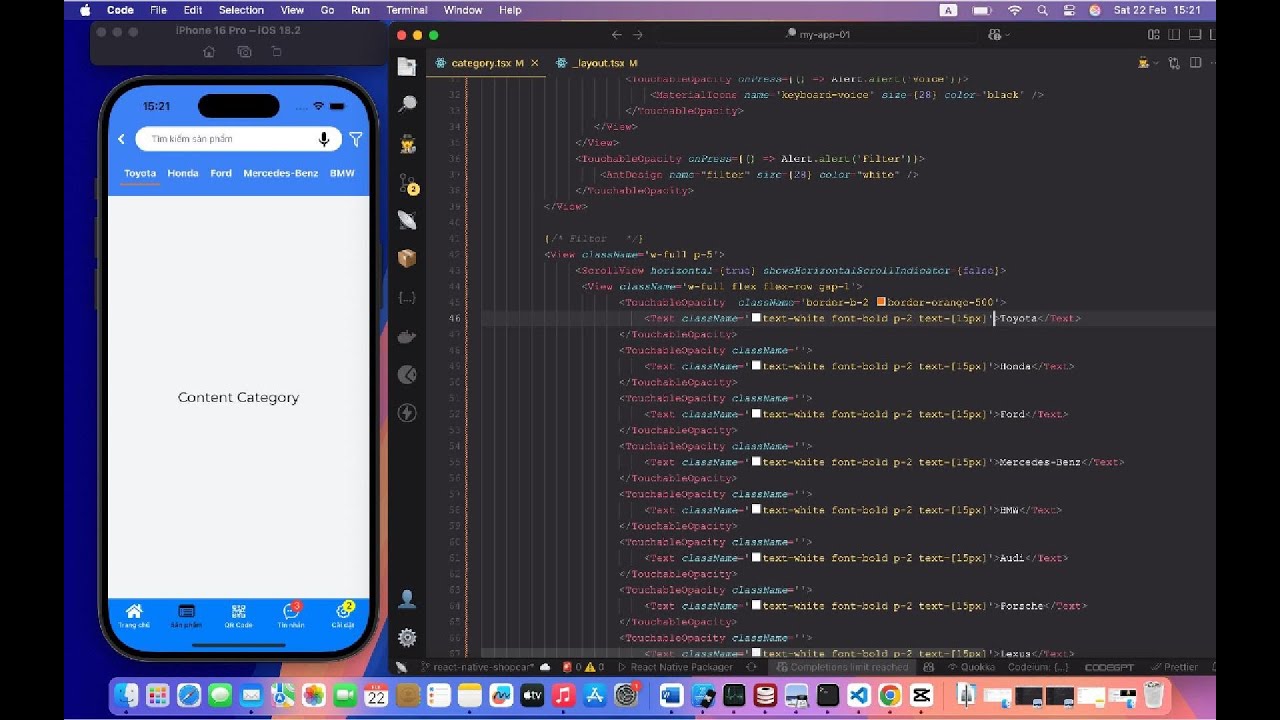Close the category.tsx tab
The height and width of the screenshot is (720, 1280).
tap(535, 63)
